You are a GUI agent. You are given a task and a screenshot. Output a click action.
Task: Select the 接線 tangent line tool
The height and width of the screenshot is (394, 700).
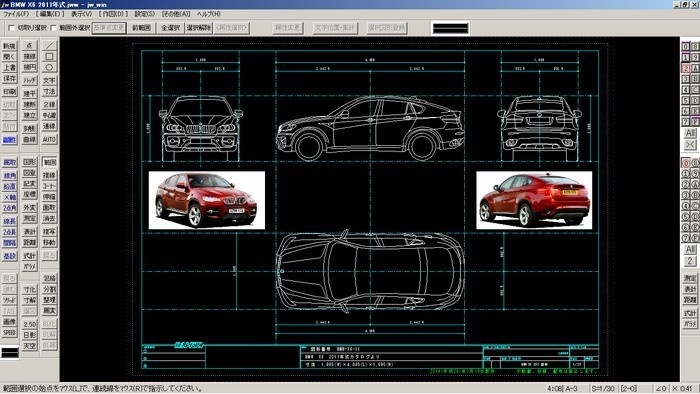[29, 57]
